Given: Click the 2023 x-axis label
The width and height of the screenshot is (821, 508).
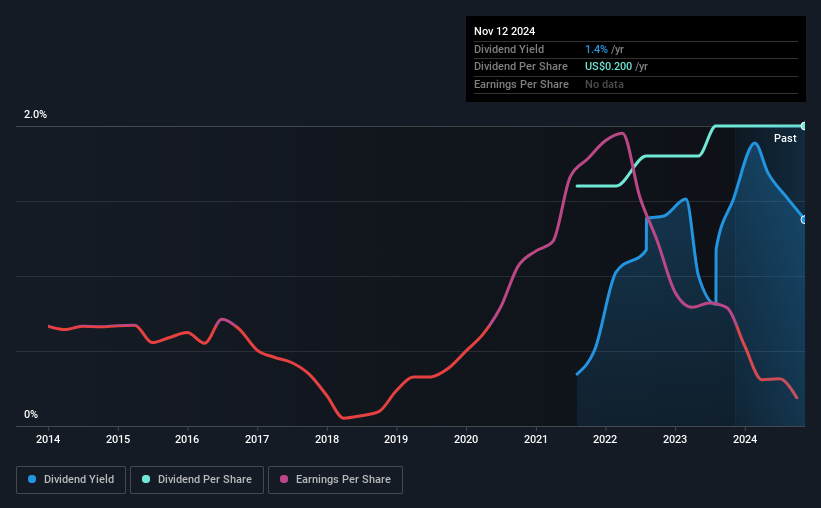Looking at the screenshot, I should tap(675, 439).
